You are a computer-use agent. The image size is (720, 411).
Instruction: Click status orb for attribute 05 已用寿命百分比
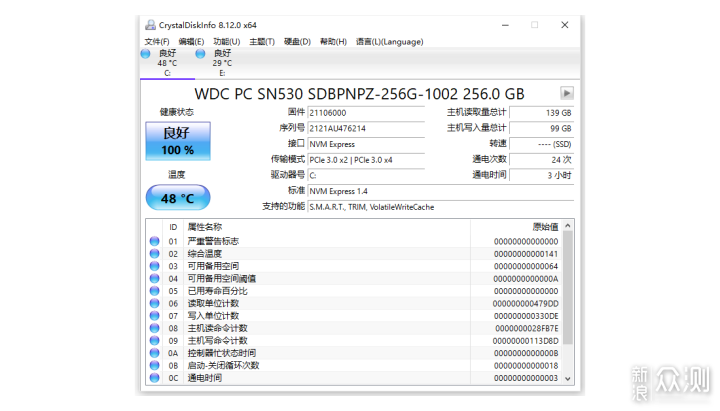click(155, 291)
